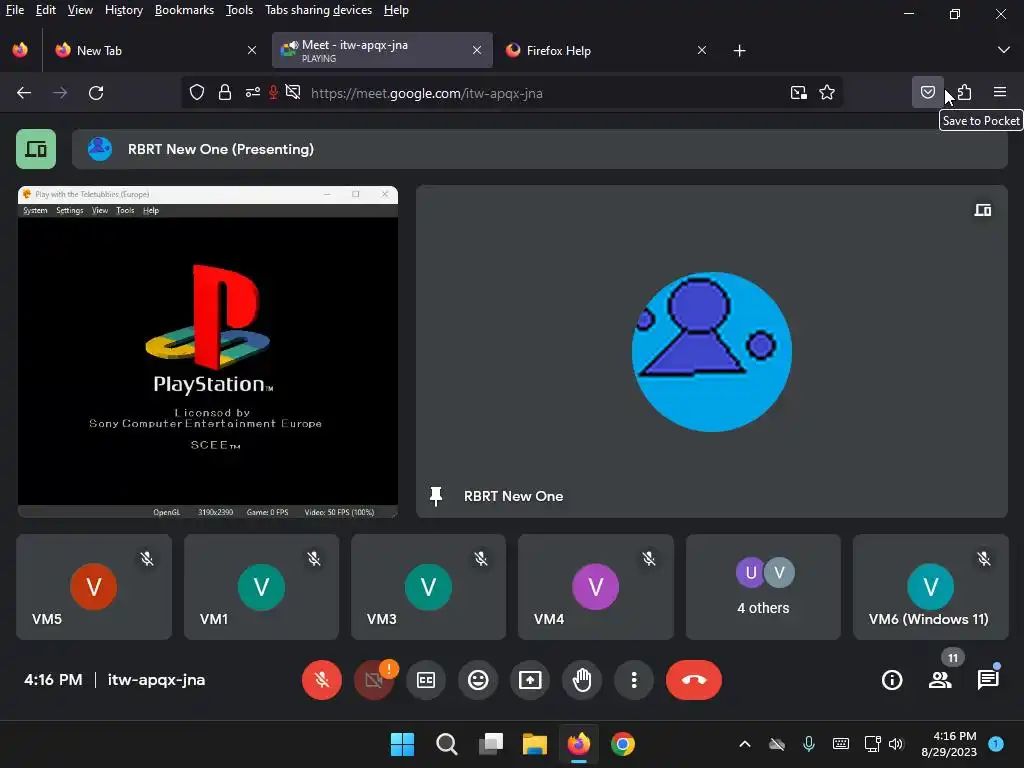Open File Explorer from taskbar

[535, 744]
